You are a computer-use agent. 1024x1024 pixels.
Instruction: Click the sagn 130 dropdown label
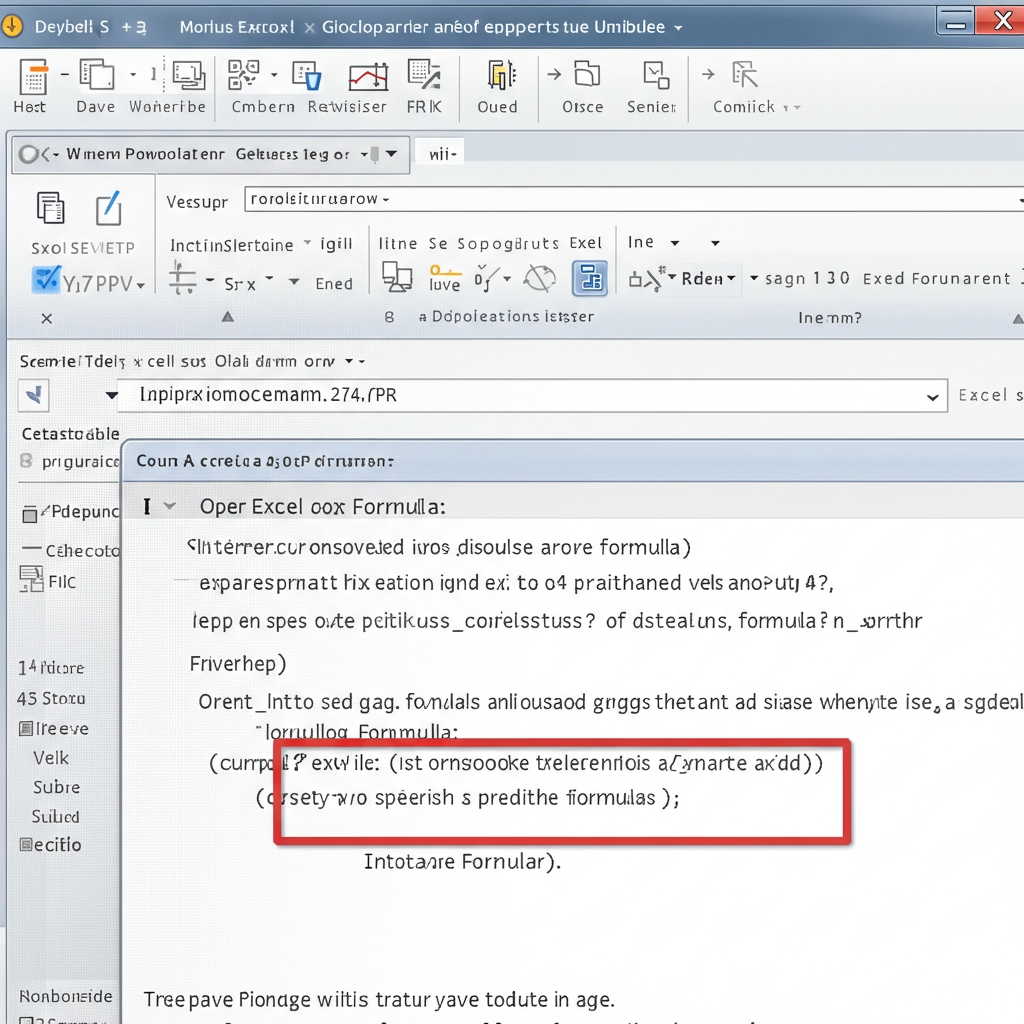pos(807,279)
